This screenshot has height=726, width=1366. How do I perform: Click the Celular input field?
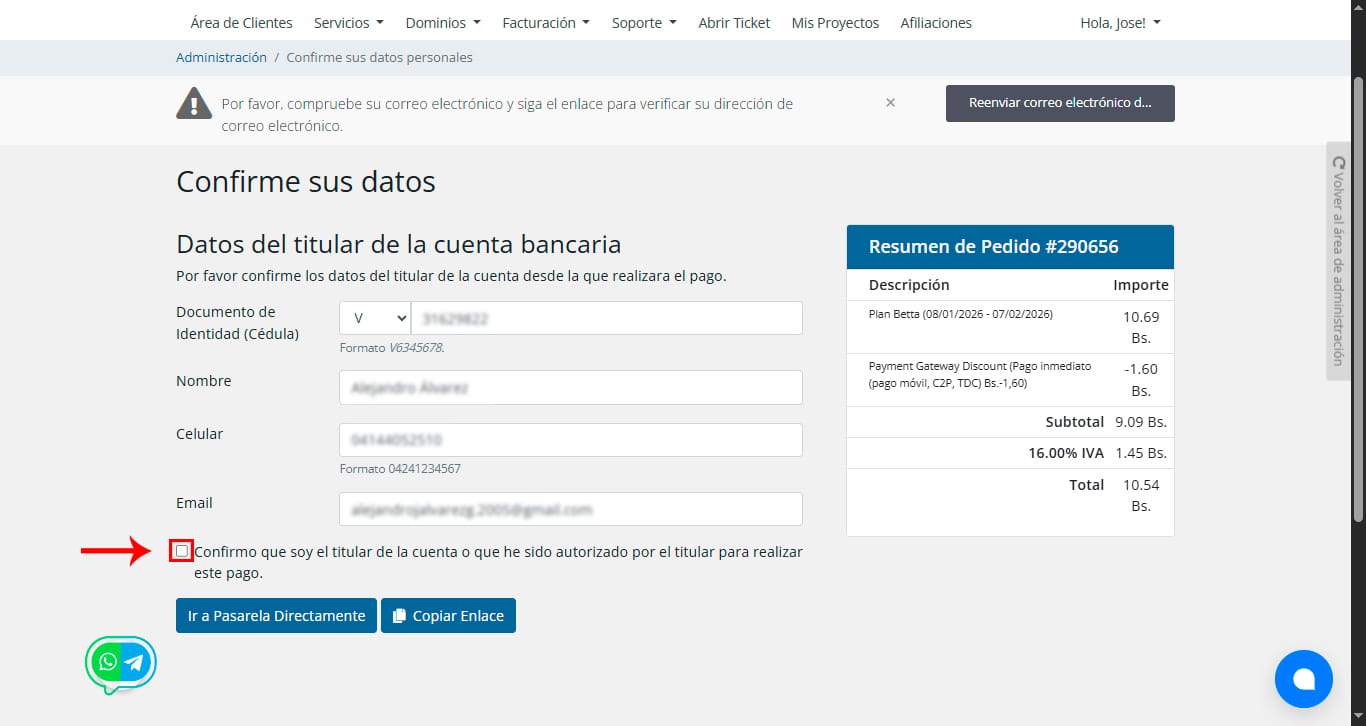pyautogui.click(x=571, y=440)
